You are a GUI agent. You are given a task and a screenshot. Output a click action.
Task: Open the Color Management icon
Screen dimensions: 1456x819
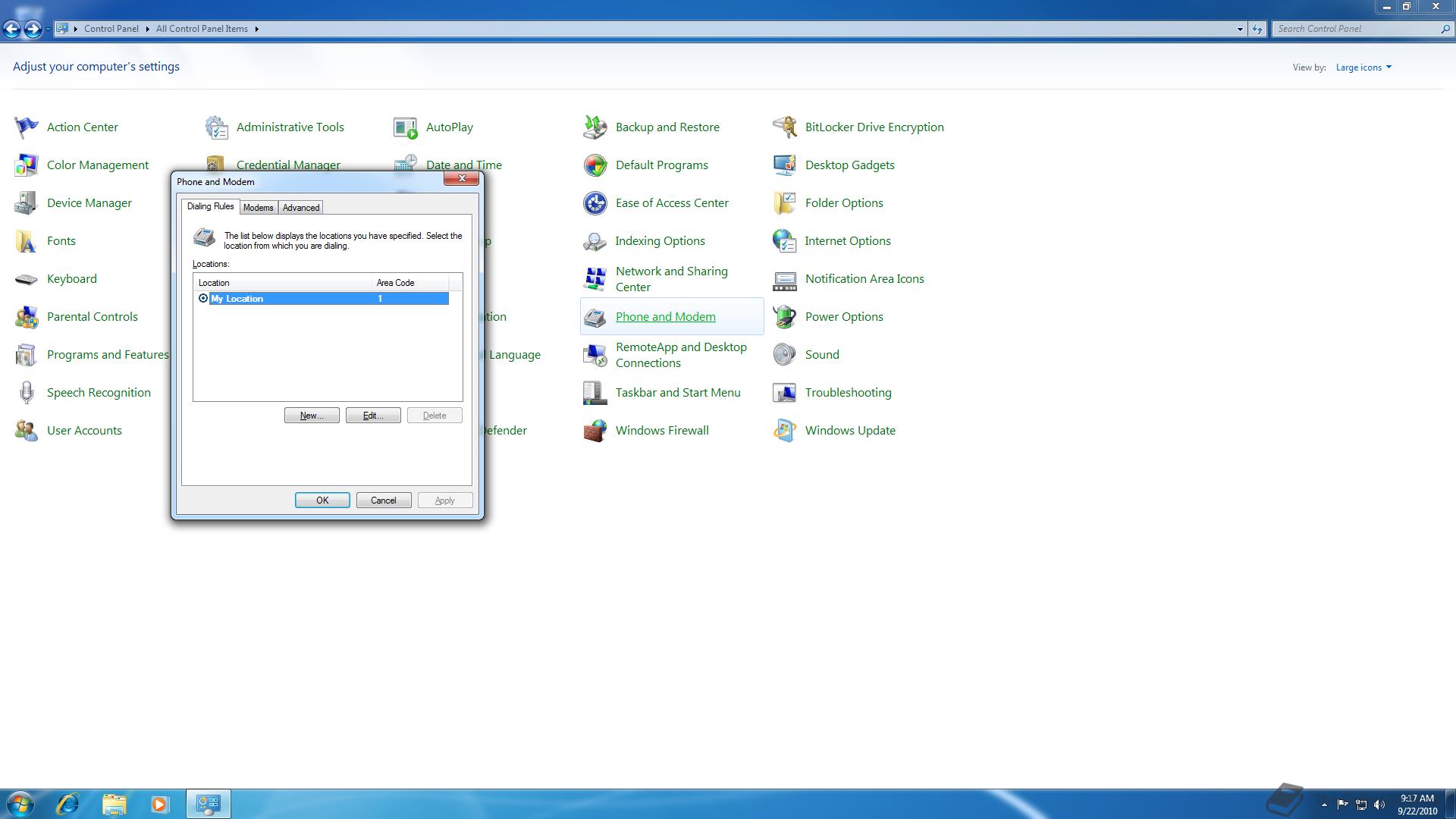(x=27, y=165)
